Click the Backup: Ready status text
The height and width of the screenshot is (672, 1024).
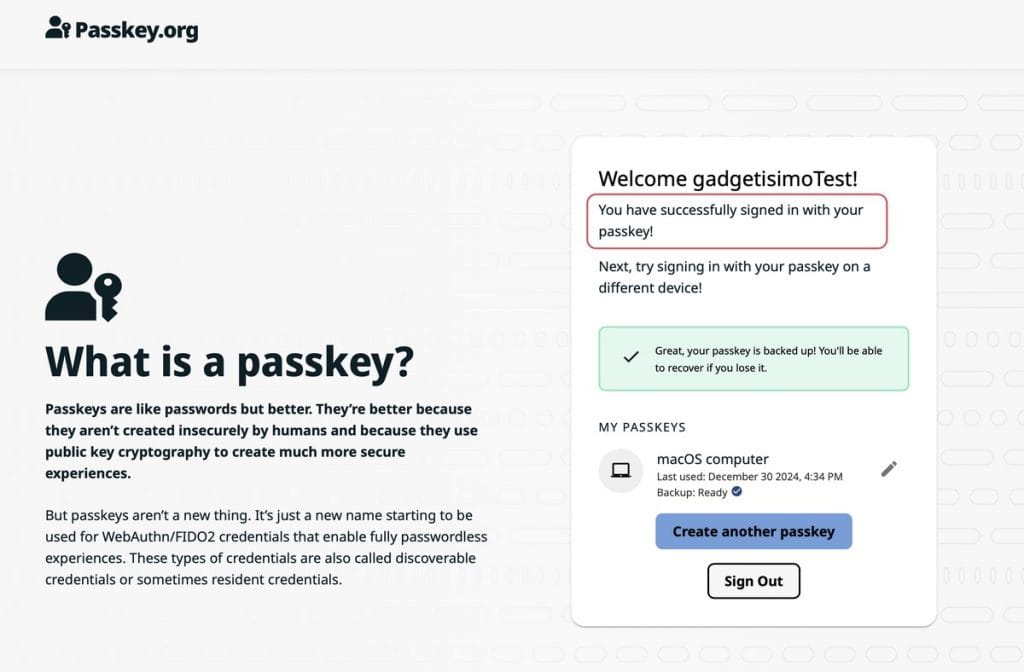(692, 492)
